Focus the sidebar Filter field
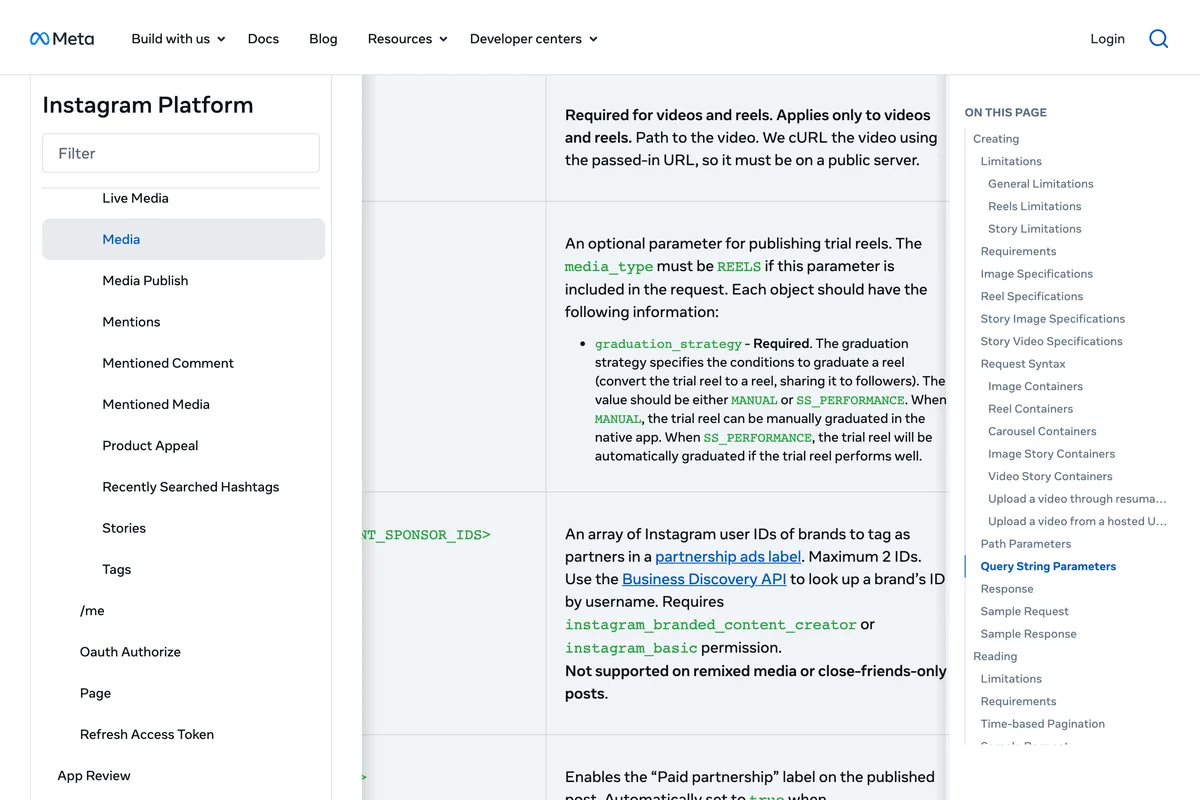1200x800 pixels. pos(181,153)
